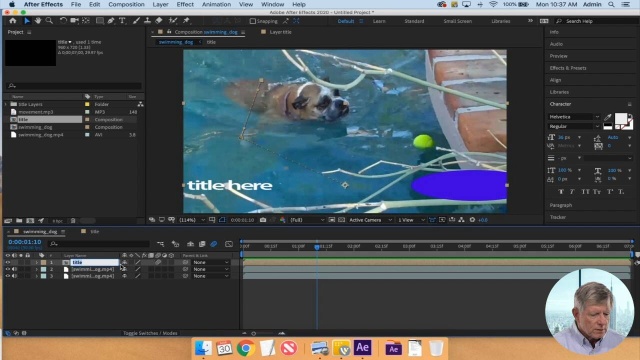Click the white fill color swatch
This screenshot has width=640, height=360.
click(620, 119)
